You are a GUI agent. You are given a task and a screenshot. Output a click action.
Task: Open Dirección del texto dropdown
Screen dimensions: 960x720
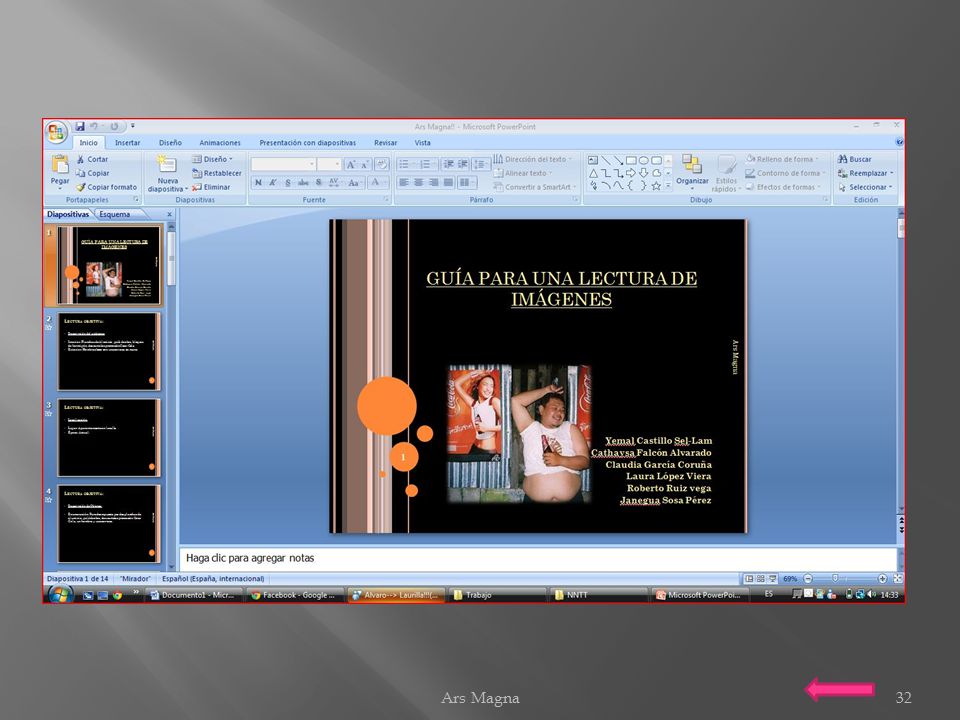pyautogui.click(x=532, y=159)
